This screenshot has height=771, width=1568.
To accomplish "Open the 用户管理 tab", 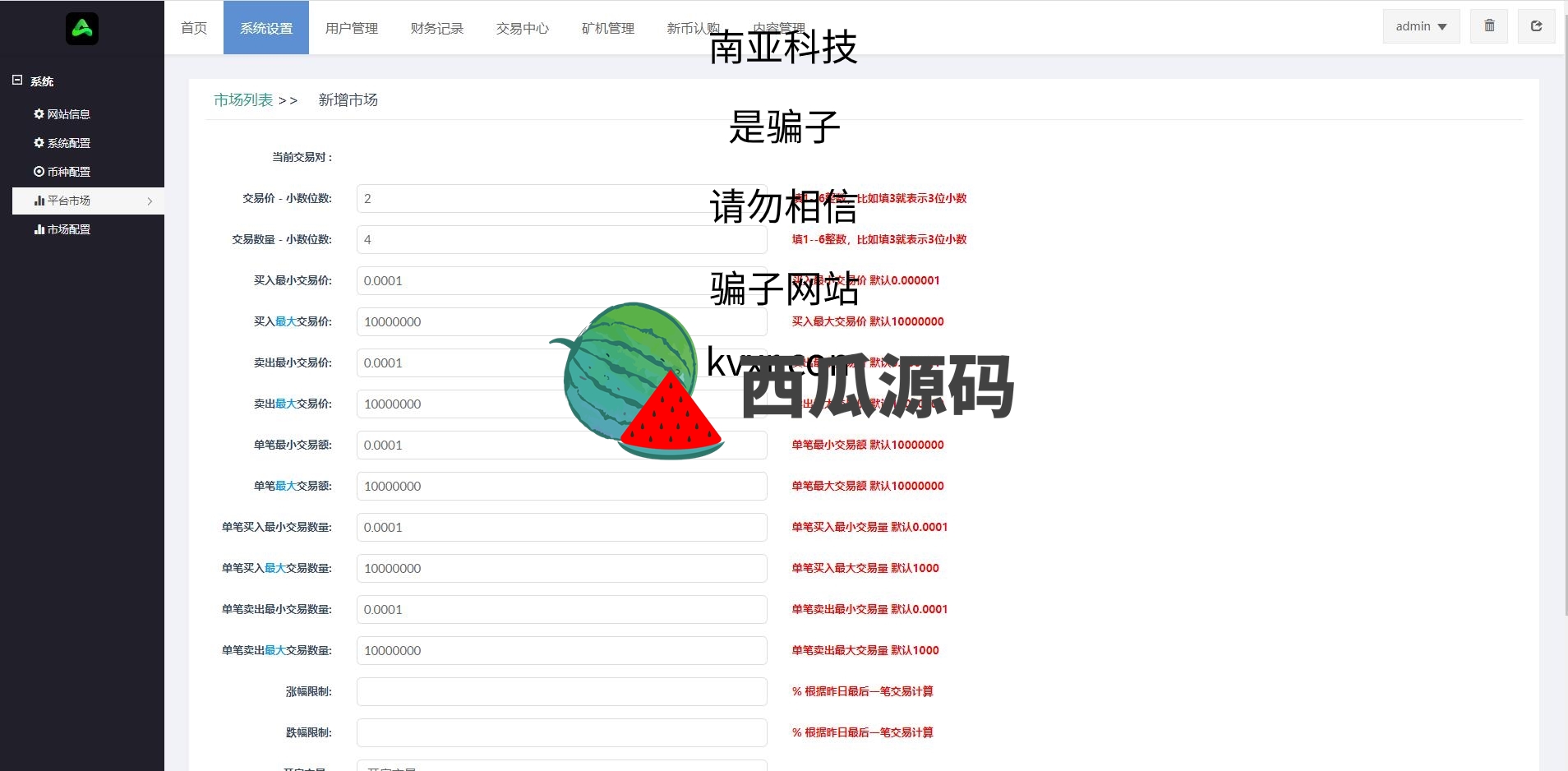I will (x=352, y=28).
